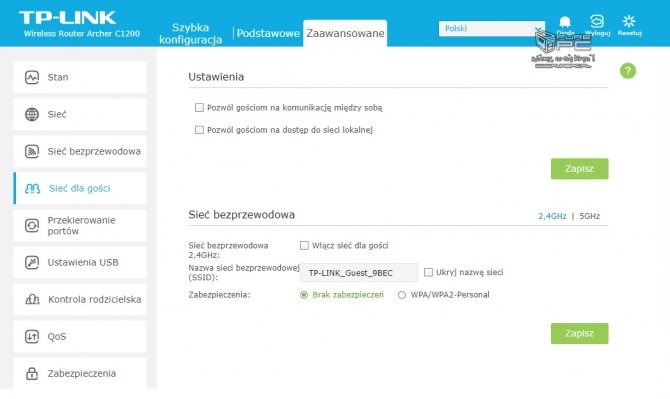Click the Resetuj reboot icon

click(629, 21)
